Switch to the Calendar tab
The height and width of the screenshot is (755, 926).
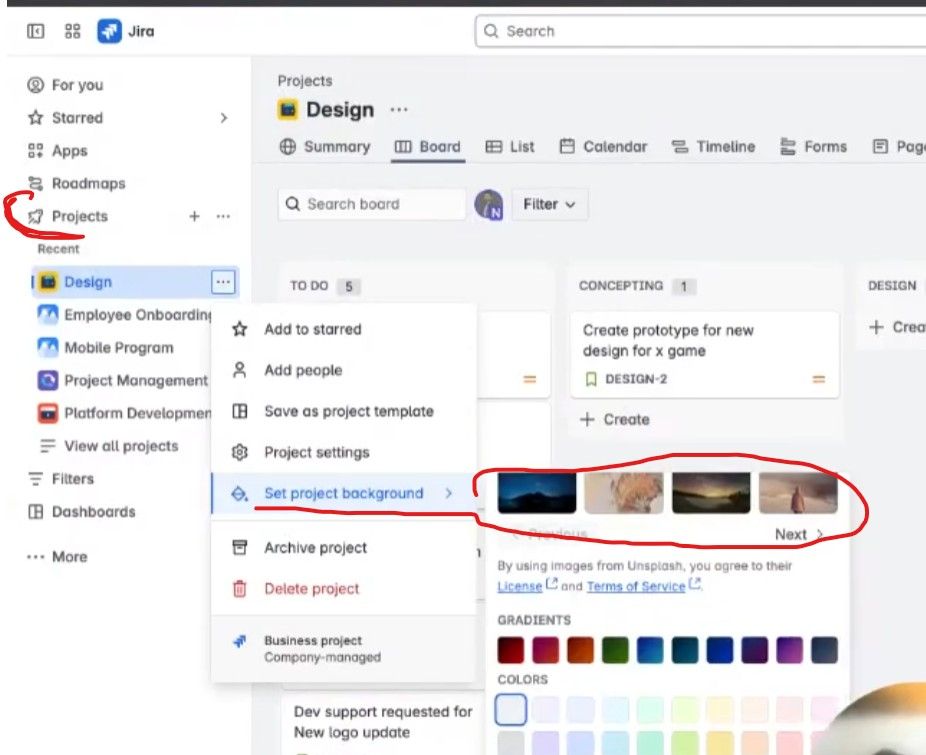[x=603, y=147]
